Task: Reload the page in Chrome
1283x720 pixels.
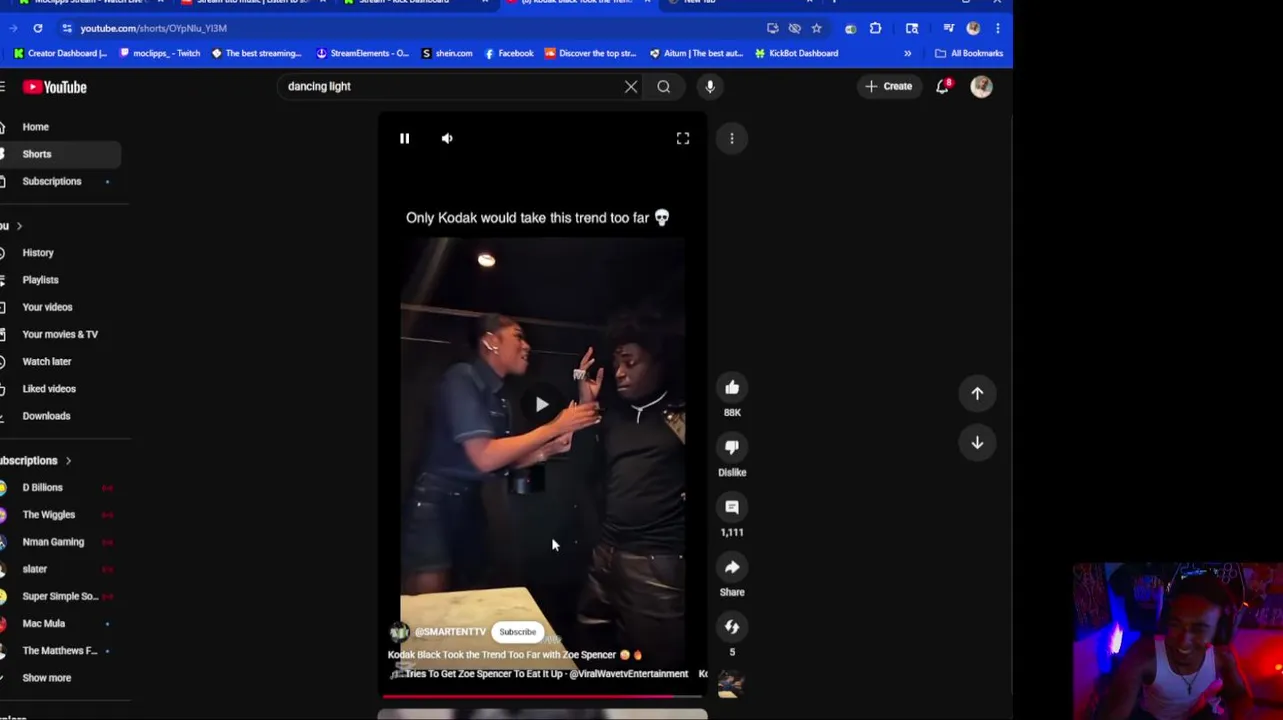Action: (x=38, y=28)
